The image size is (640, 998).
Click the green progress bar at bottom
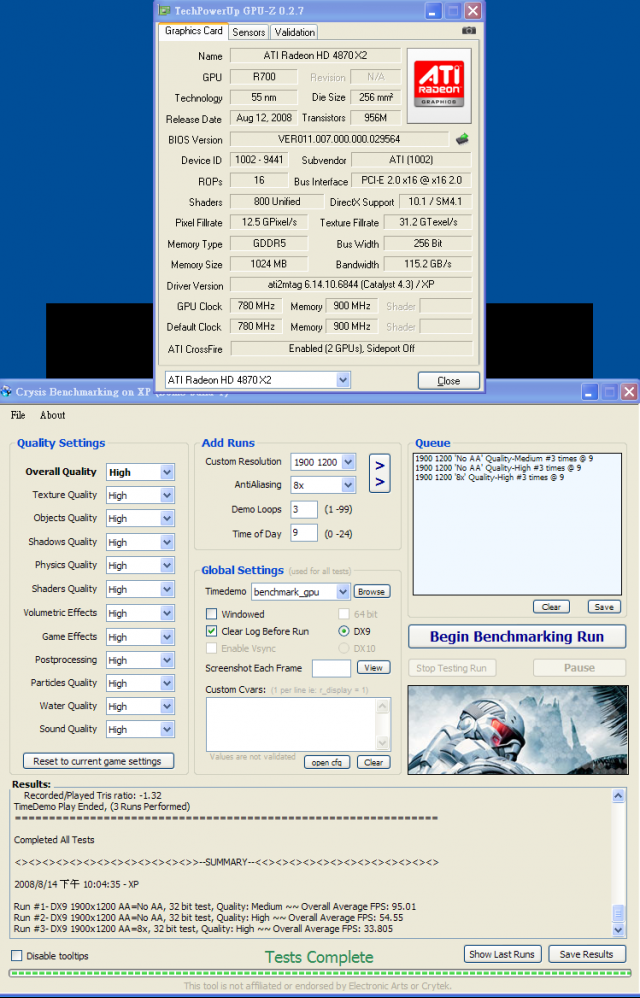tap(319, 973)
